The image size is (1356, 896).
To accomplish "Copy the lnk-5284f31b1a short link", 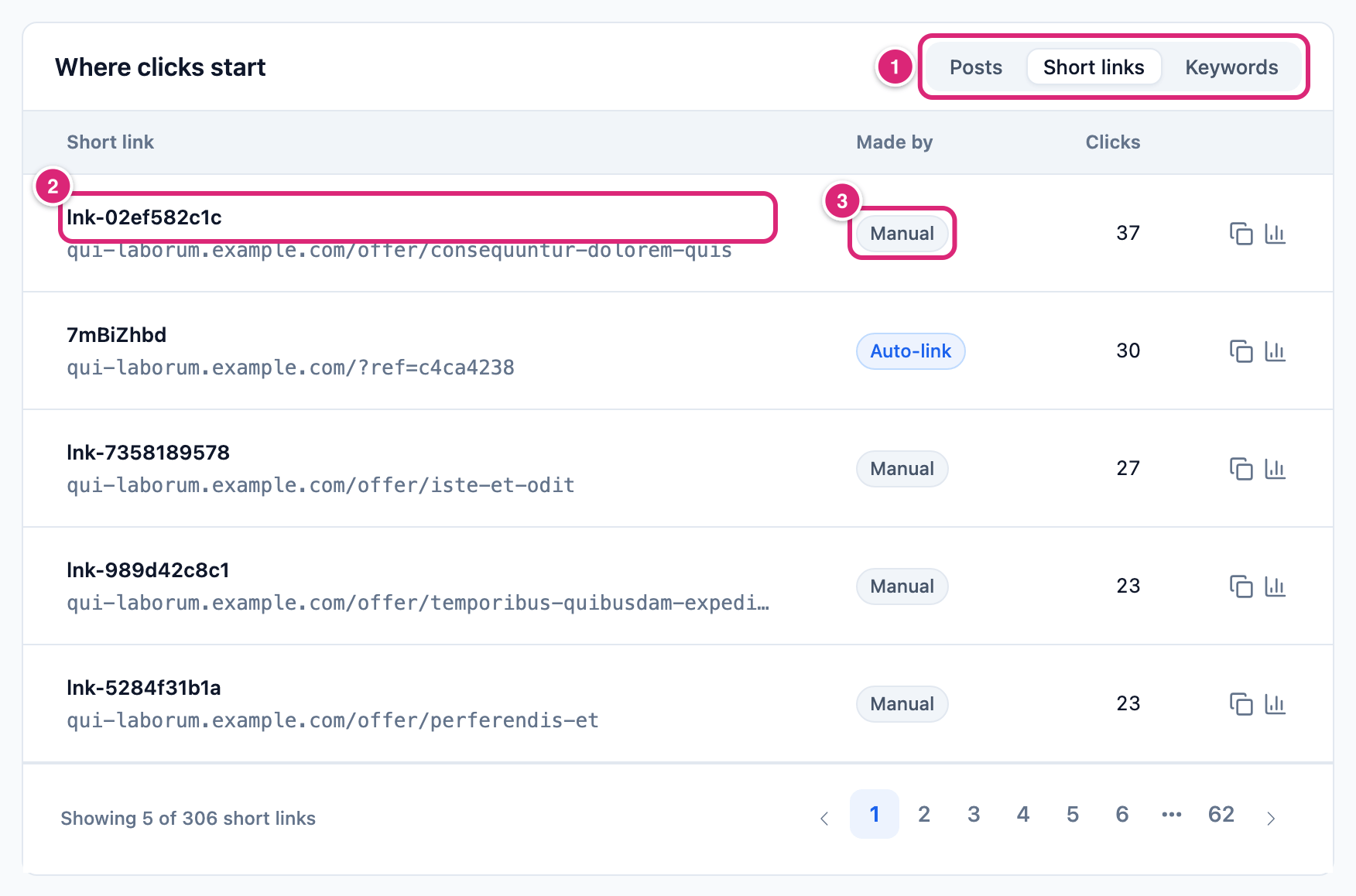I will coord(1241,704).
